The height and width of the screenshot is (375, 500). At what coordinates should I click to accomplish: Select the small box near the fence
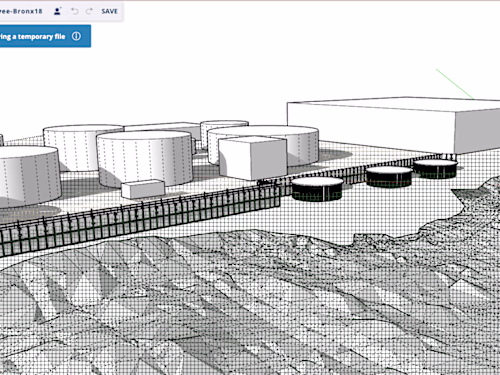[x=143, y=189]
